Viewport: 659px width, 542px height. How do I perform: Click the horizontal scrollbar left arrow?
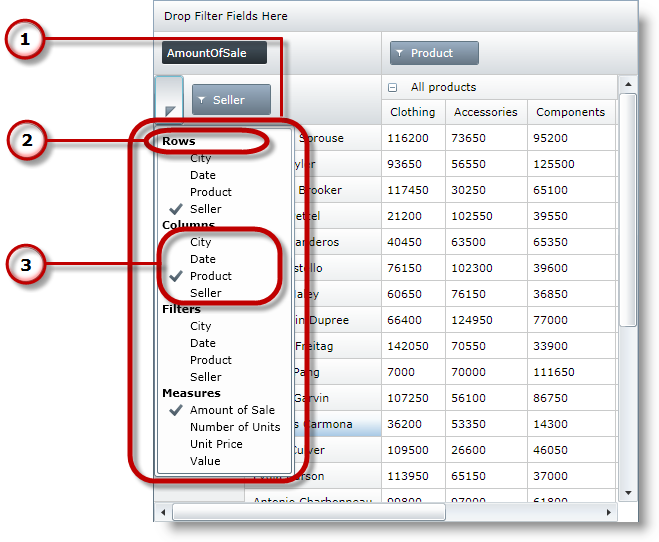pos(162,512)
